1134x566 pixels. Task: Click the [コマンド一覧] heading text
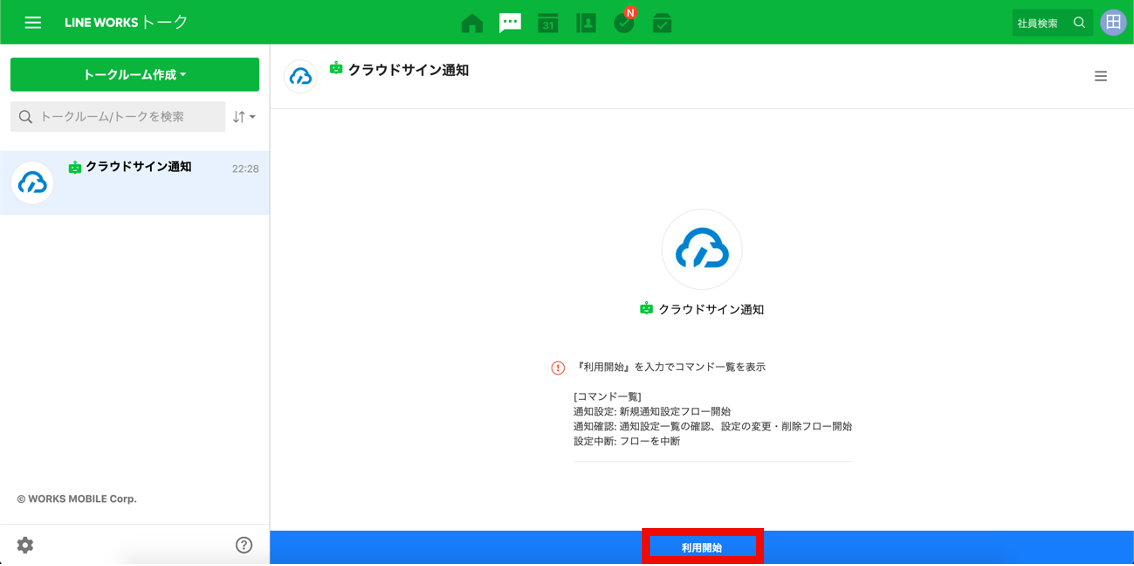(x=608, y=396)
